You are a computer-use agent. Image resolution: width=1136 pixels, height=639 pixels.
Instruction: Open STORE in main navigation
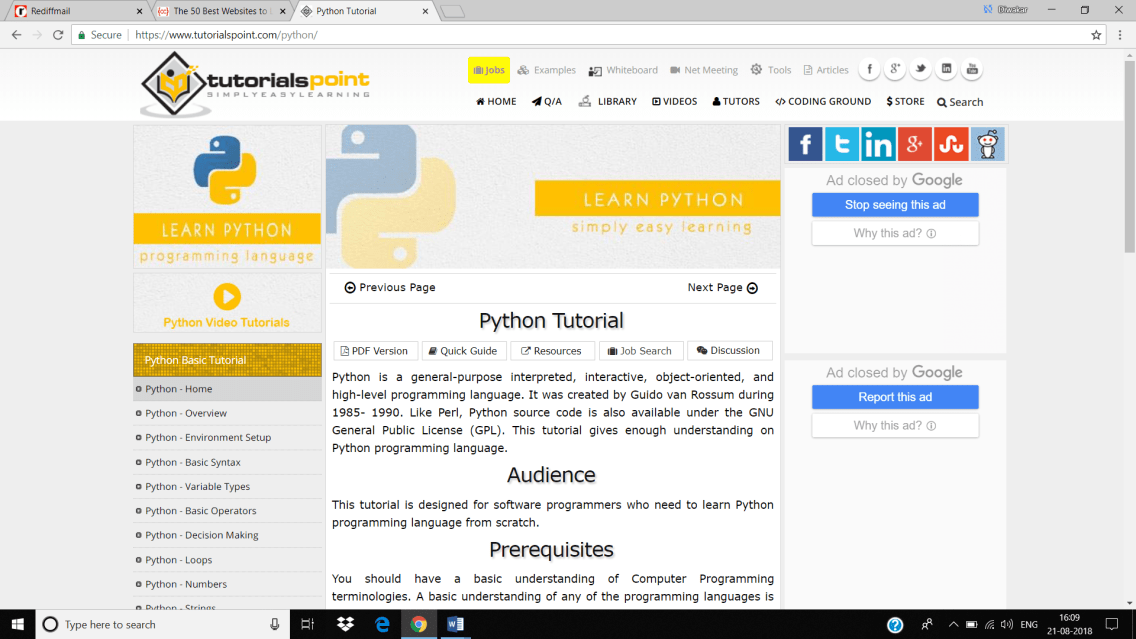906,101
